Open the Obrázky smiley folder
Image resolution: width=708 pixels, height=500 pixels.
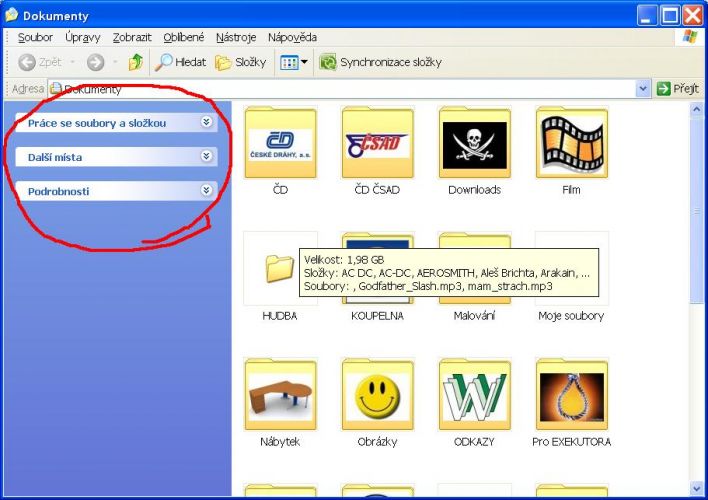click(x=377, y=394)
